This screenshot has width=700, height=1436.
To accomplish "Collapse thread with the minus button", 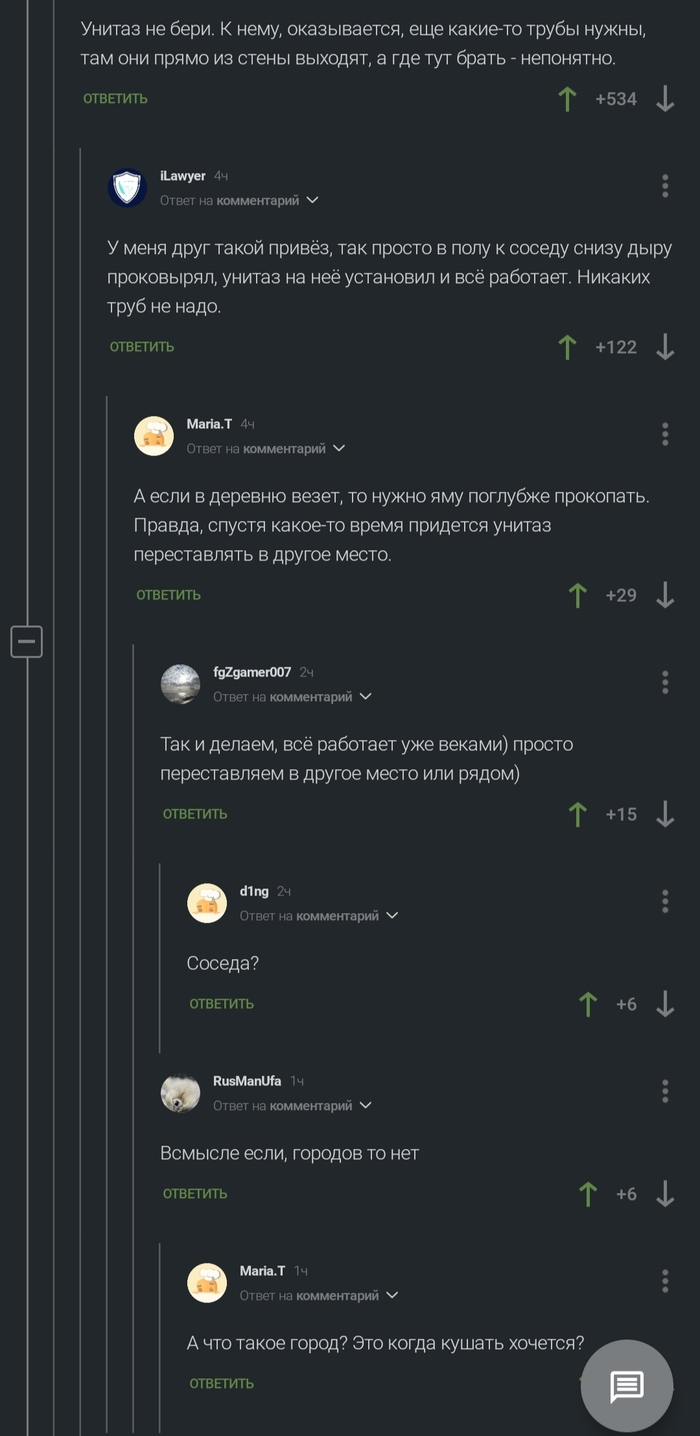I will 27,643.
